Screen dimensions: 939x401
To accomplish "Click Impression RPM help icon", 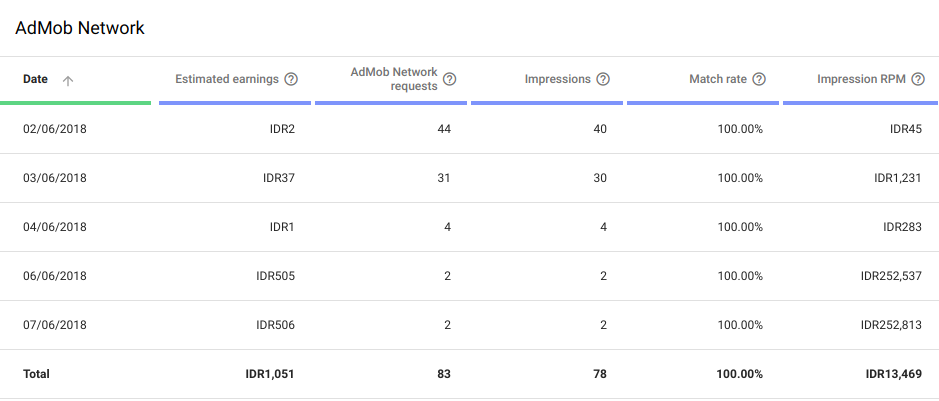I will click(x=917, y=79).
